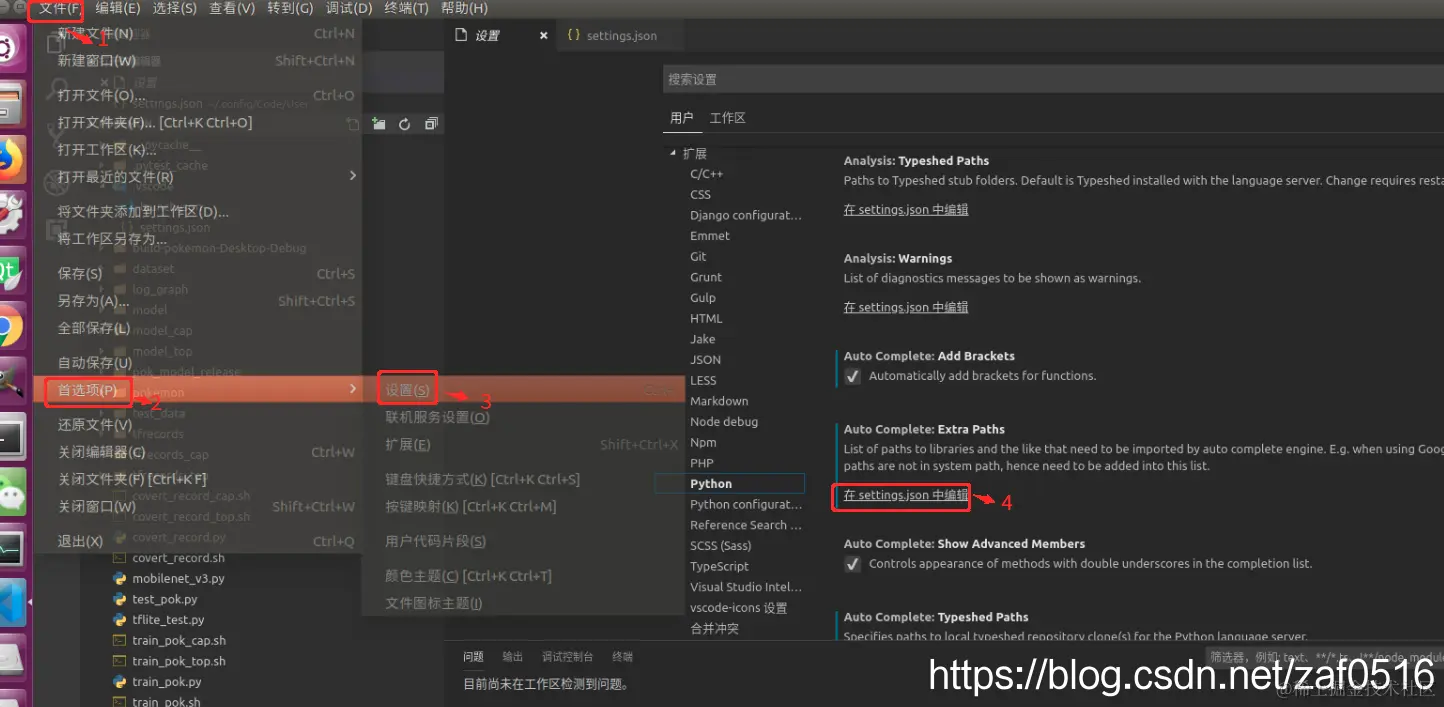The height and width of the screenshot is (707, 1444).
Task: Open Firefox from the dock
Action: tap(10, 160)
